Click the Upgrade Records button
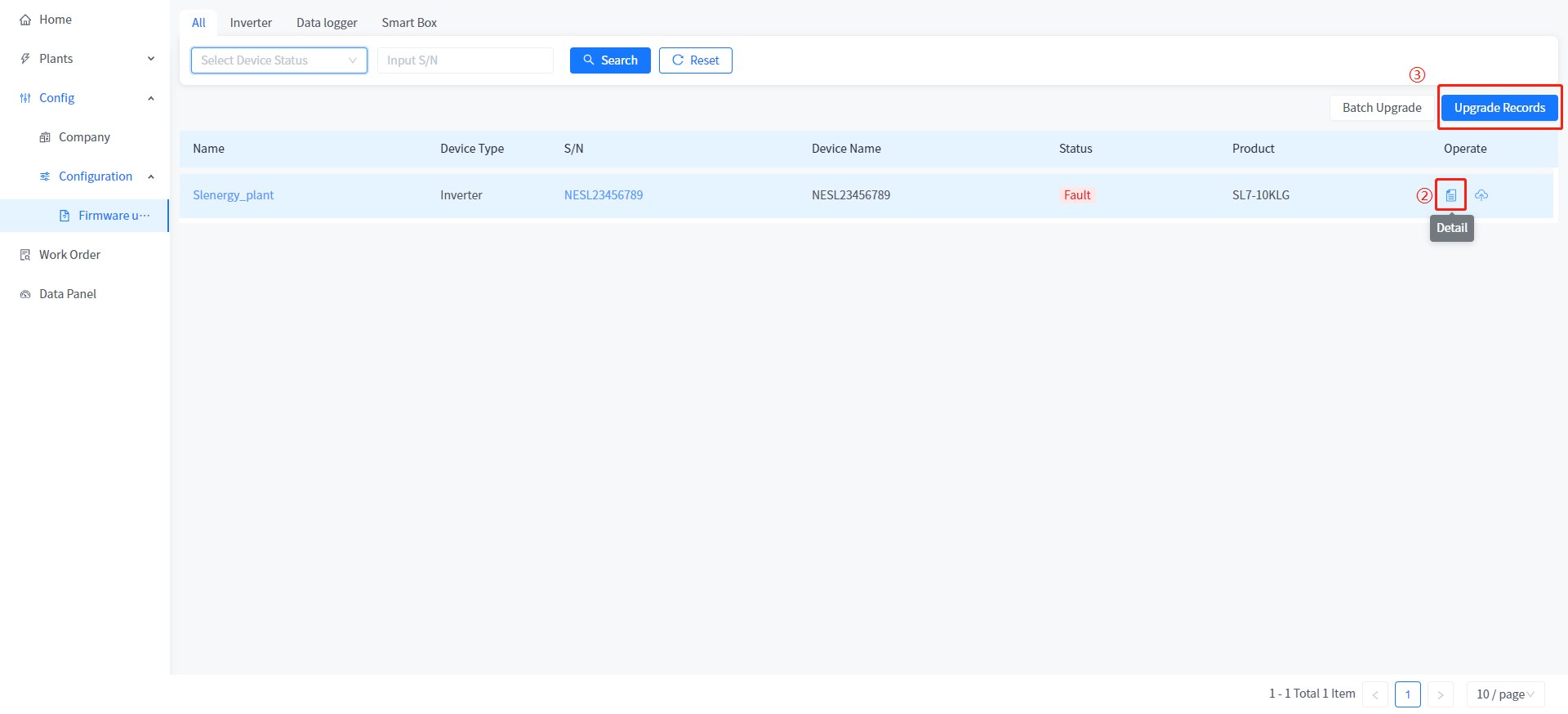Screen dimensions: 1568x714 (x=1499, y=108)
